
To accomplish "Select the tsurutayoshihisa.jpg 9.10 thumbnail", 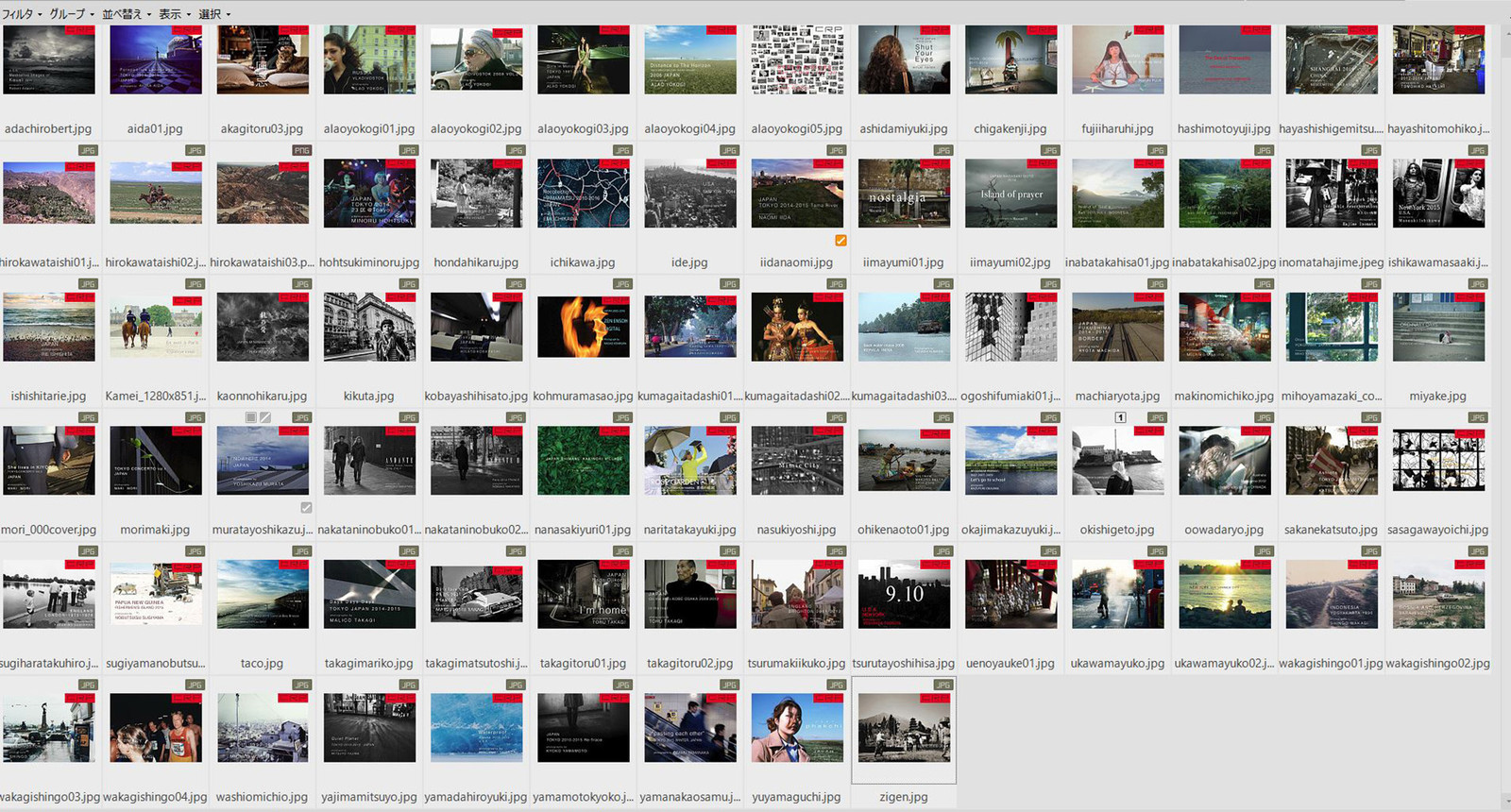I will 904,594.
